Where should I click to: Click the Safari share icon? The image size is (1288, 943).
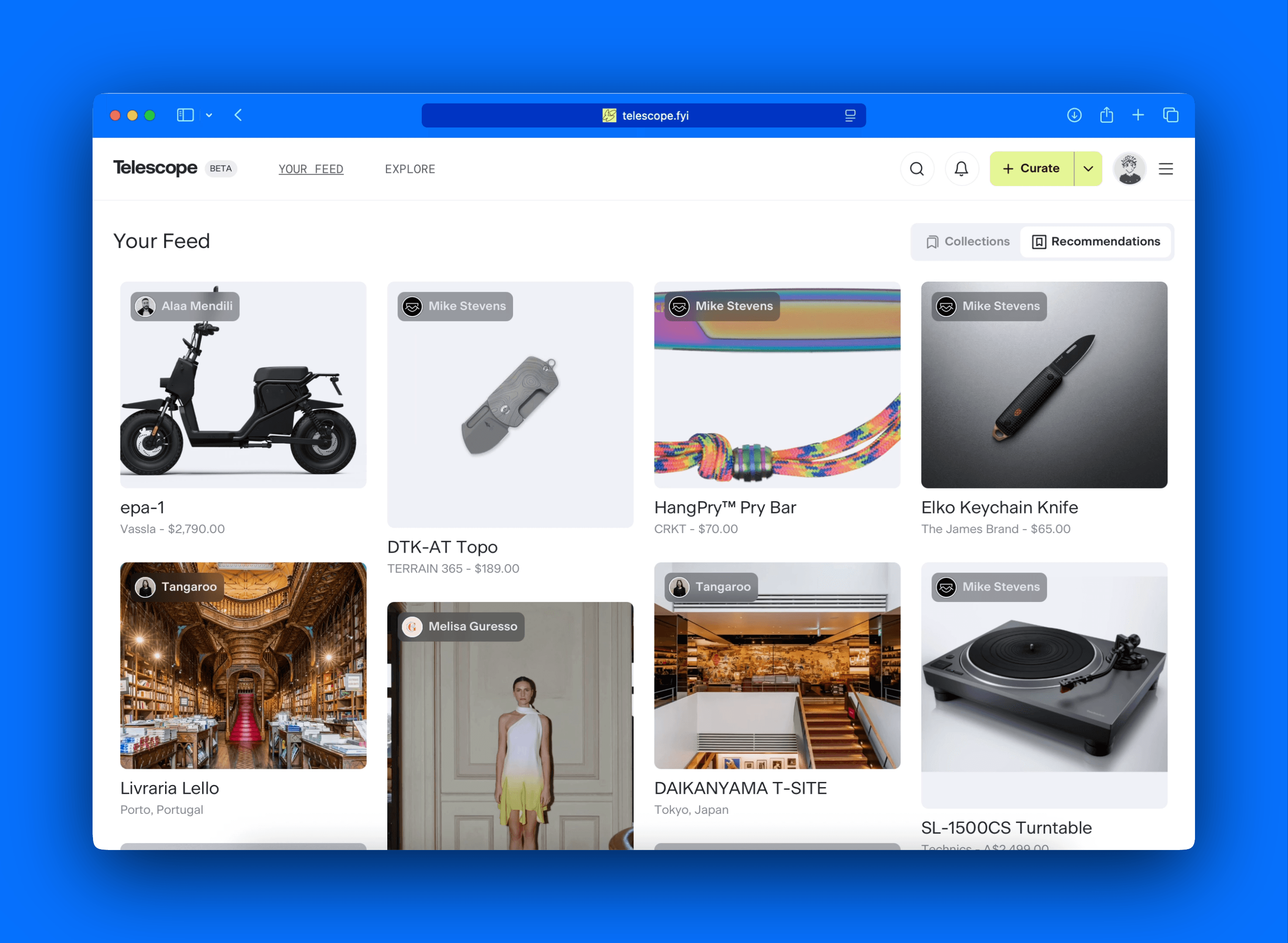tap(1106, 115)
